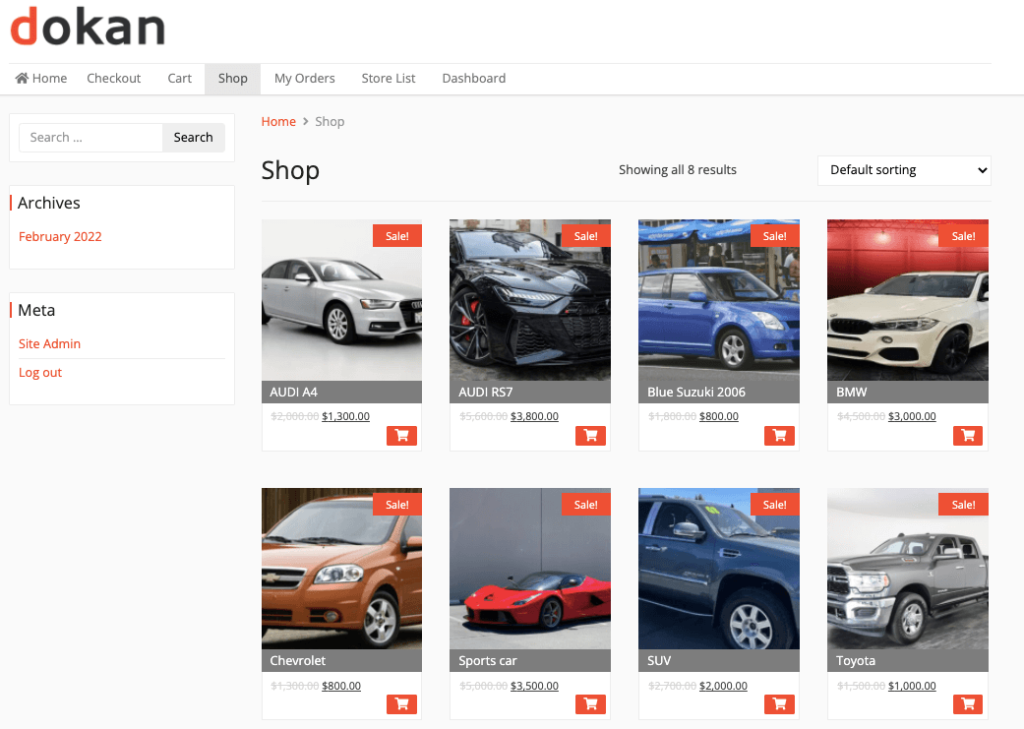Open the BMW product image
Screen dimensions: 1024x729
click(908, 300)
